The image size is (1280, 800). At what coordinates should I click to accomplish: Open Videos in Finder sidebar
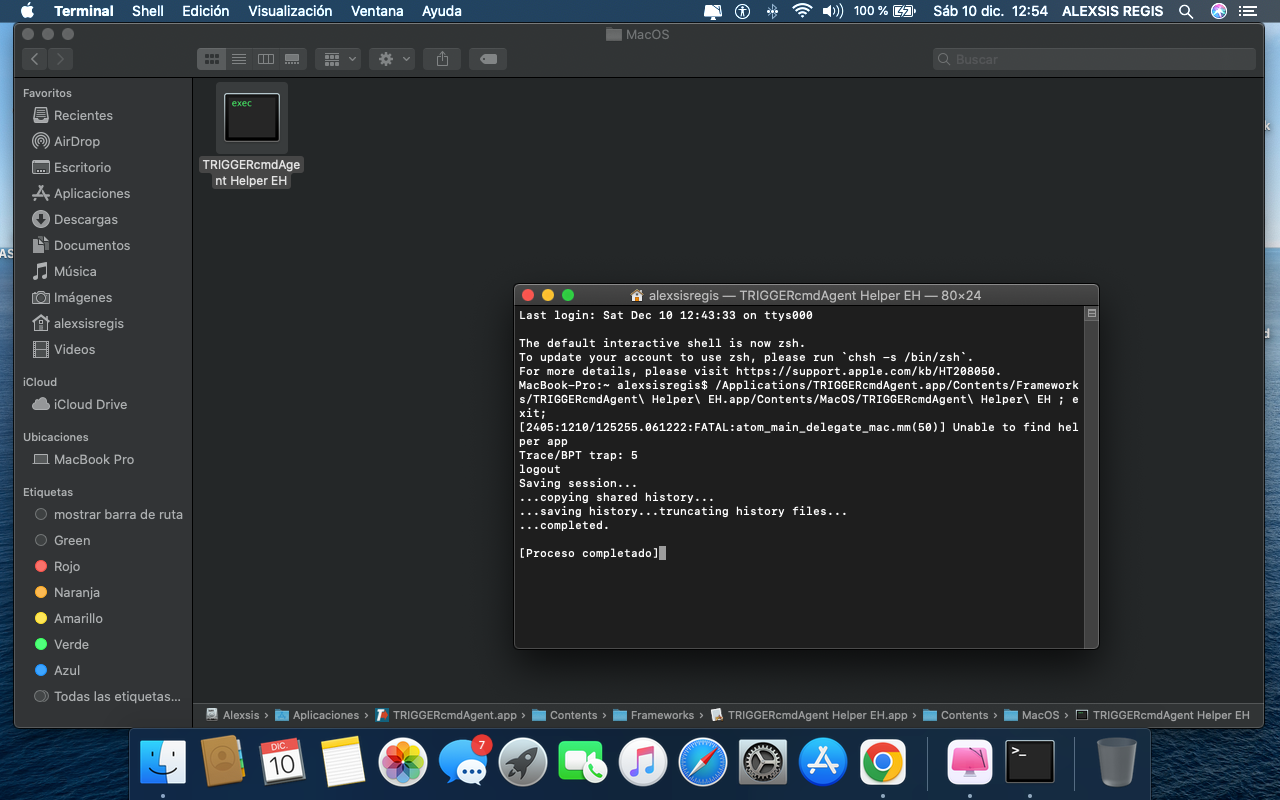tap(75, 349)
